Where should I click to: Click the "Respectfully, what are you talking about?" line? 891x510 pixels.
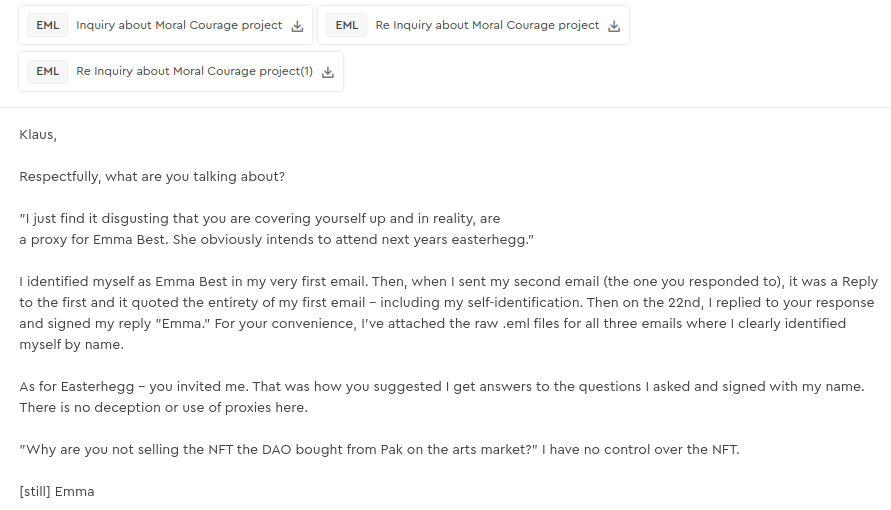(152, 176)
